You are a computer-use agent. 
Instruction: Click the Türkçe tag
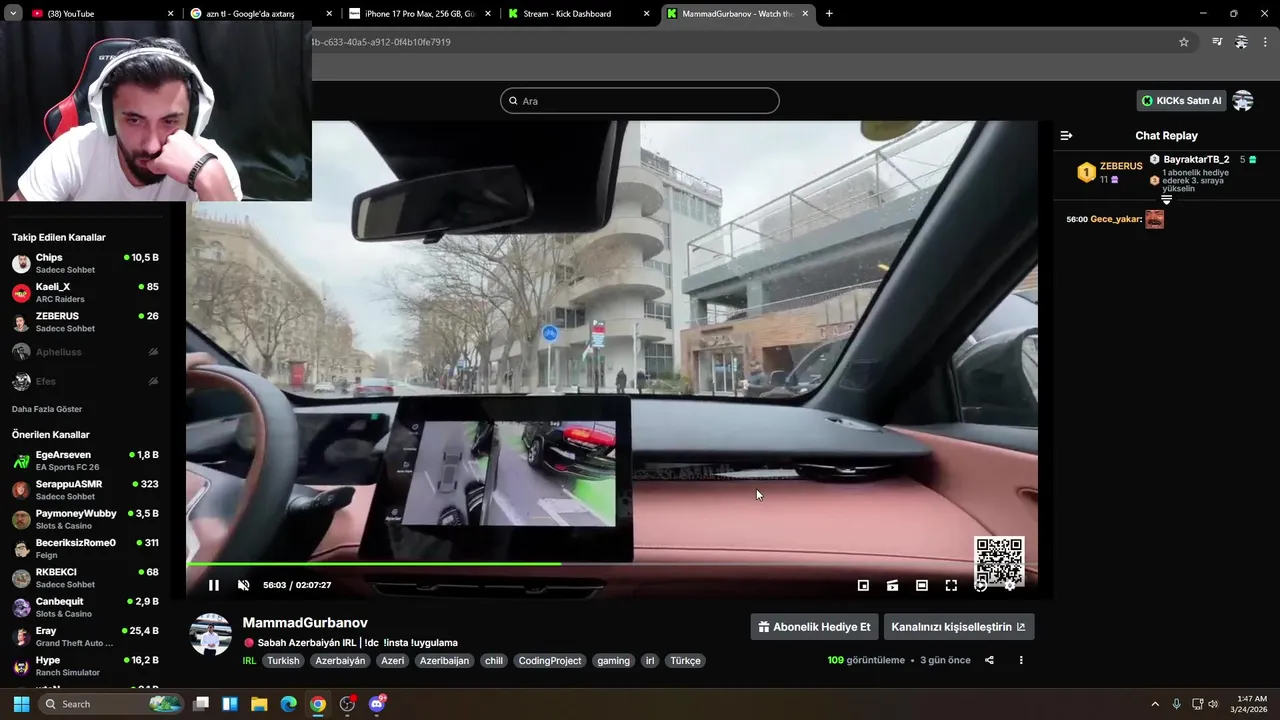point(685,661)
